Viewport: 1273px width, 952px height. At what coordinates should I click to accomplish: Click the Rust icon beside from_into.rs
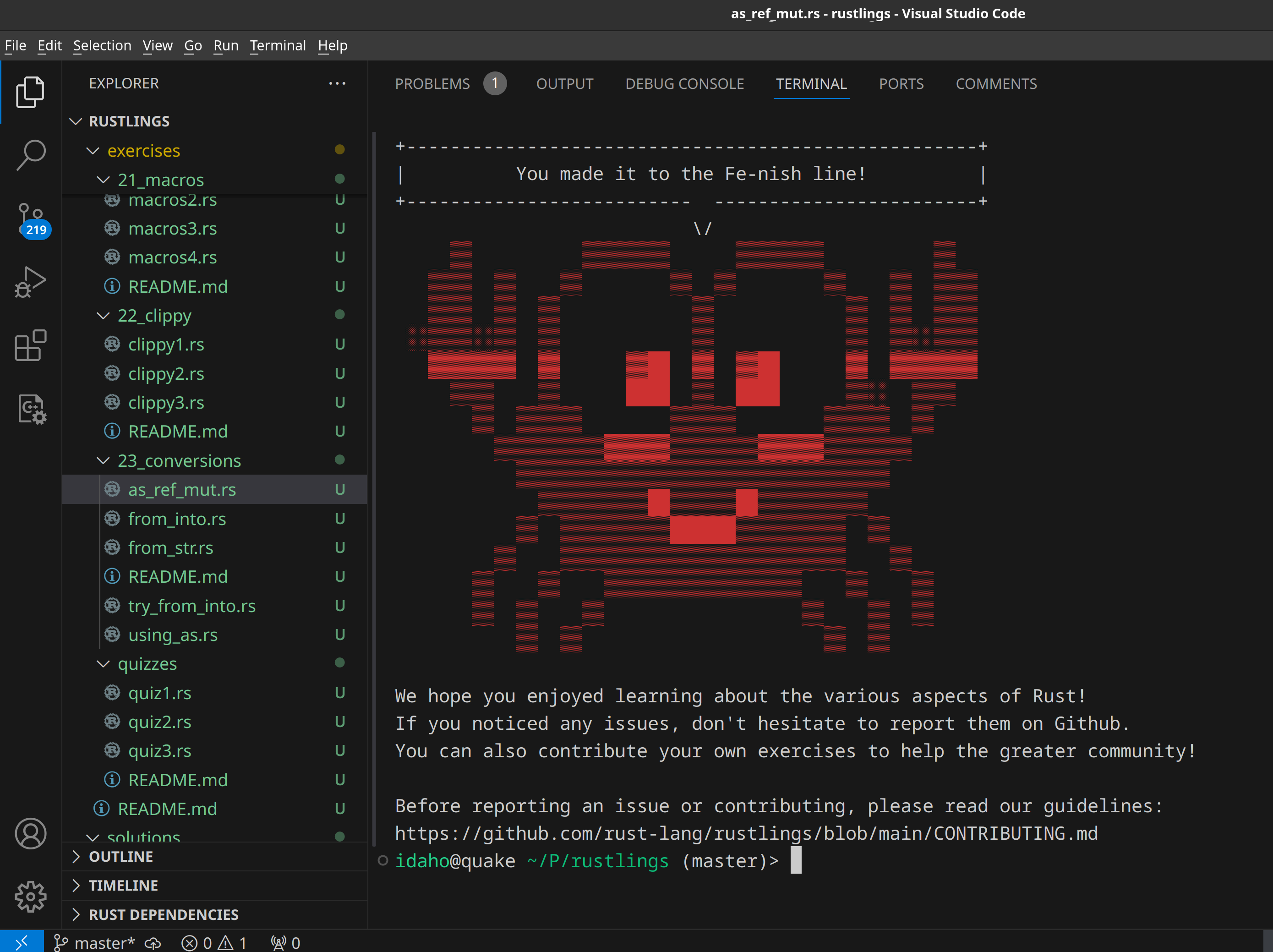click(112, 518)
